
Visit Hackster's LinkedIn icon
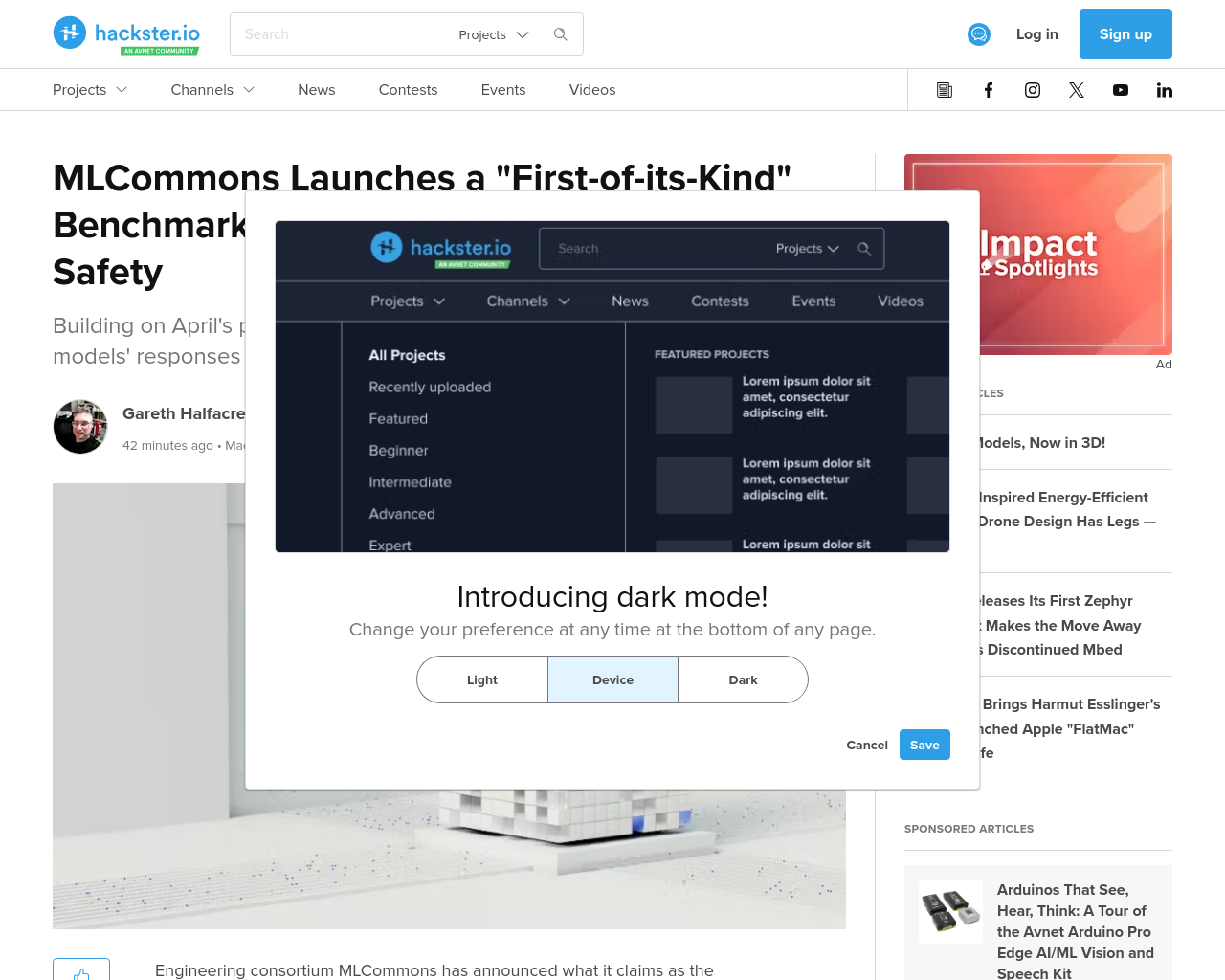[x=1165, y=90]
